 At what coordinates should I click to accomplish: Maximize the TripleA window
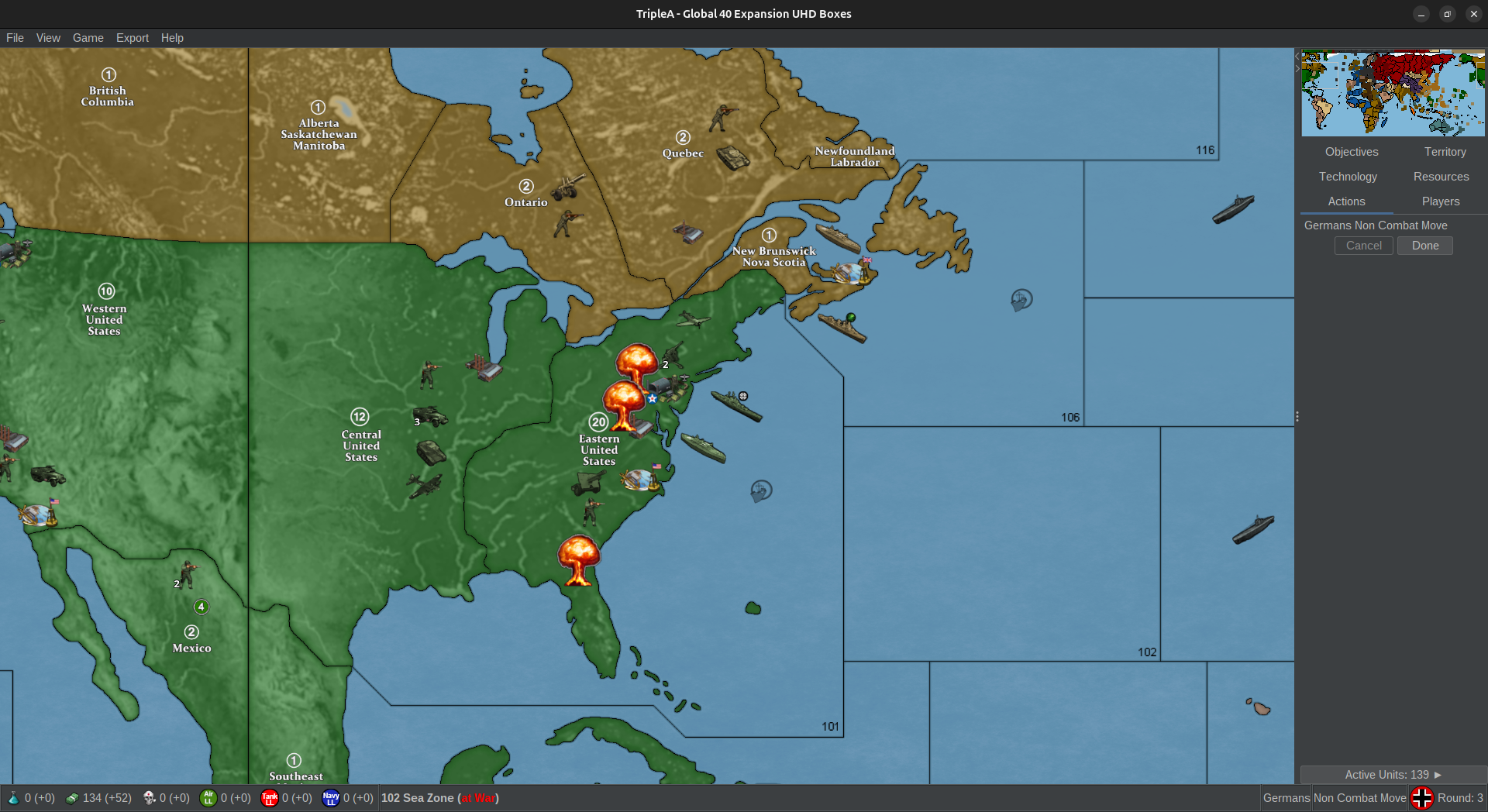pyautogui.click(x=1447, y=14)
